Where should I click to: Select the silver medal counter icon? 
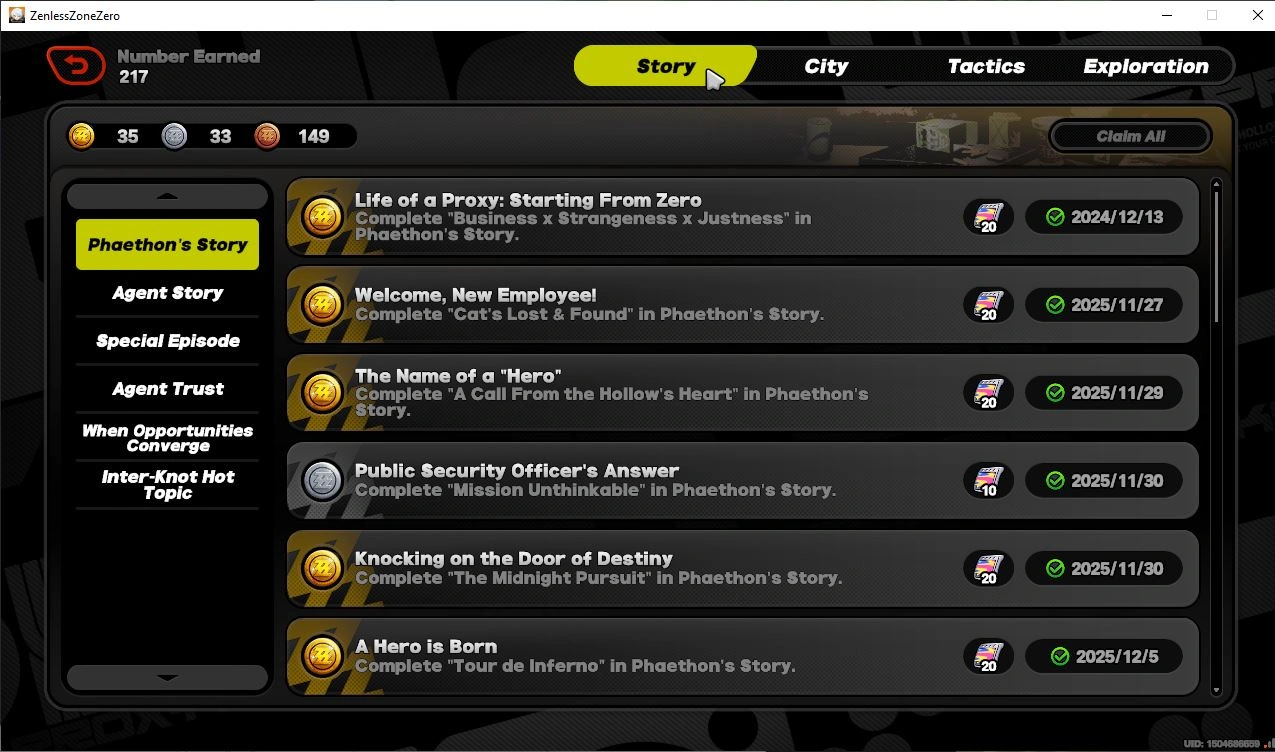coord(175,136)
